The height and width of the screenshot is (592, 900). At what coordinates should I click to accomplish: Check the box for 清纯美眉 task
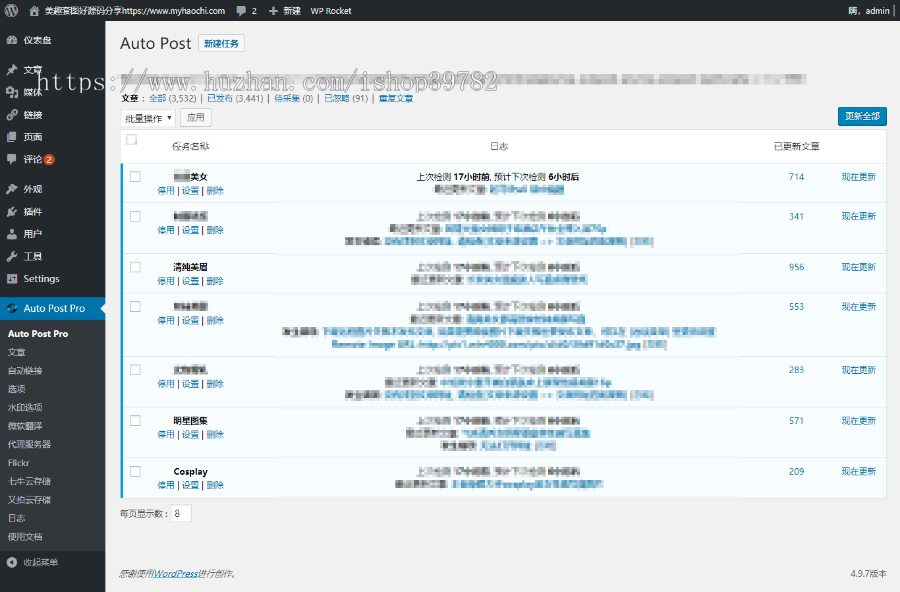pos(135,267)
